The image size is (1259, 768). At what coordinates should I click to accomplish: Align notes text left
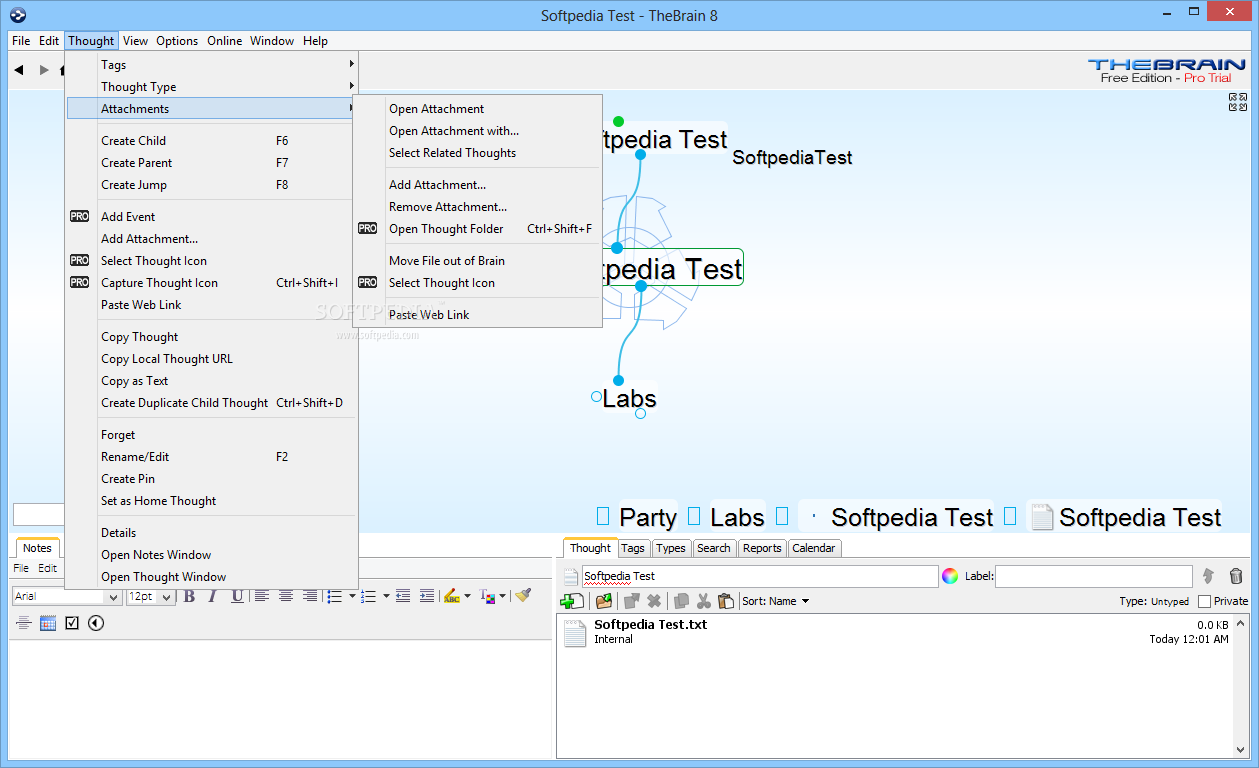pyautogui.click(x=262, y=596)
